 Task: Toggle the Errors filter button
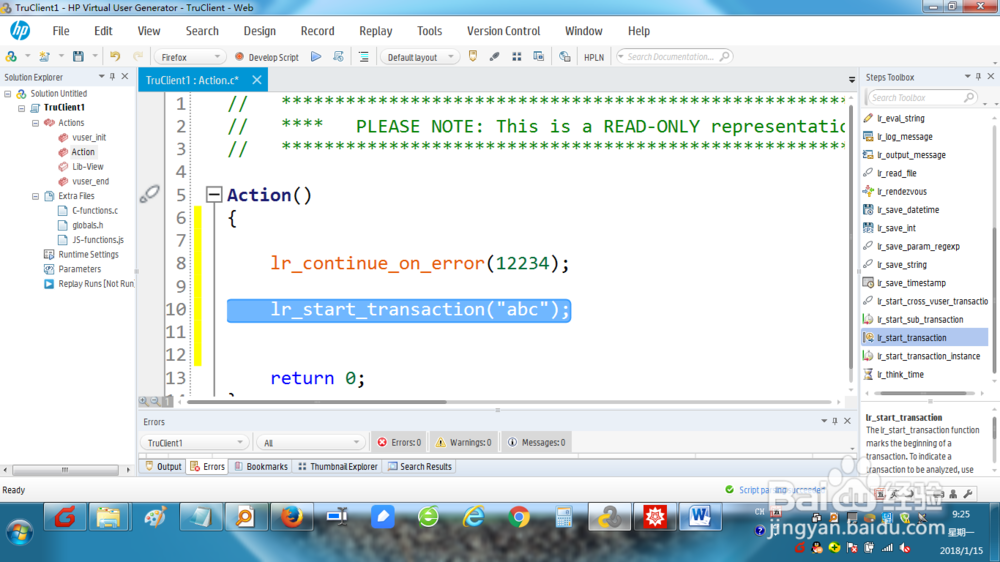coord(399,442)
